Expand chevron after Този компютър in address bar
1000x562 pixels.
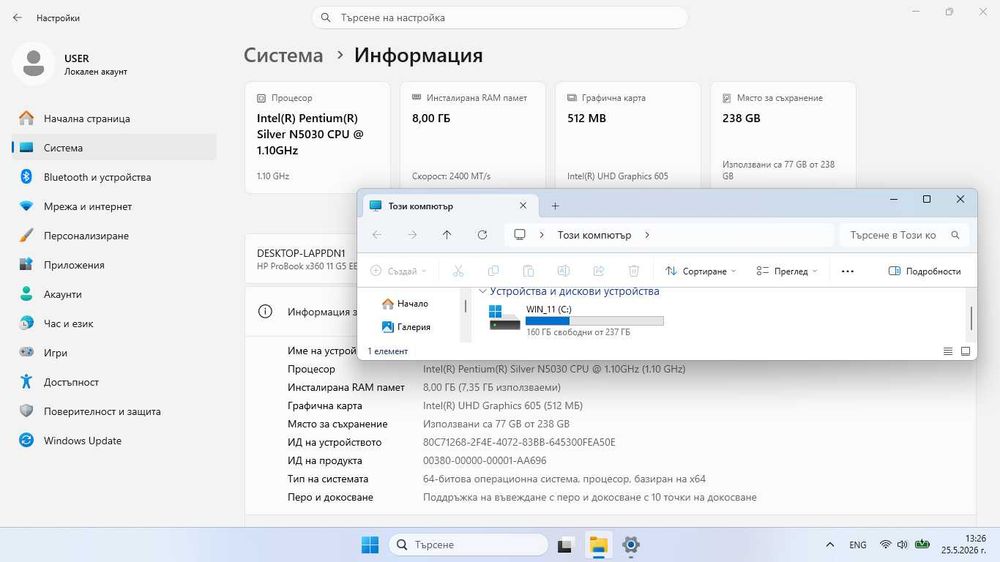pyautogui.click(x=647, y=235)
